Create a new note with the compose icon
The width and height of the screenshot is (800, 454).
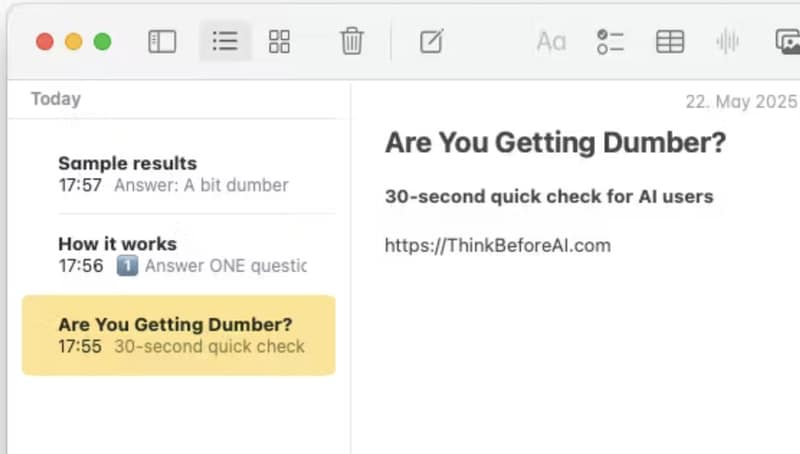coord(432,41)
